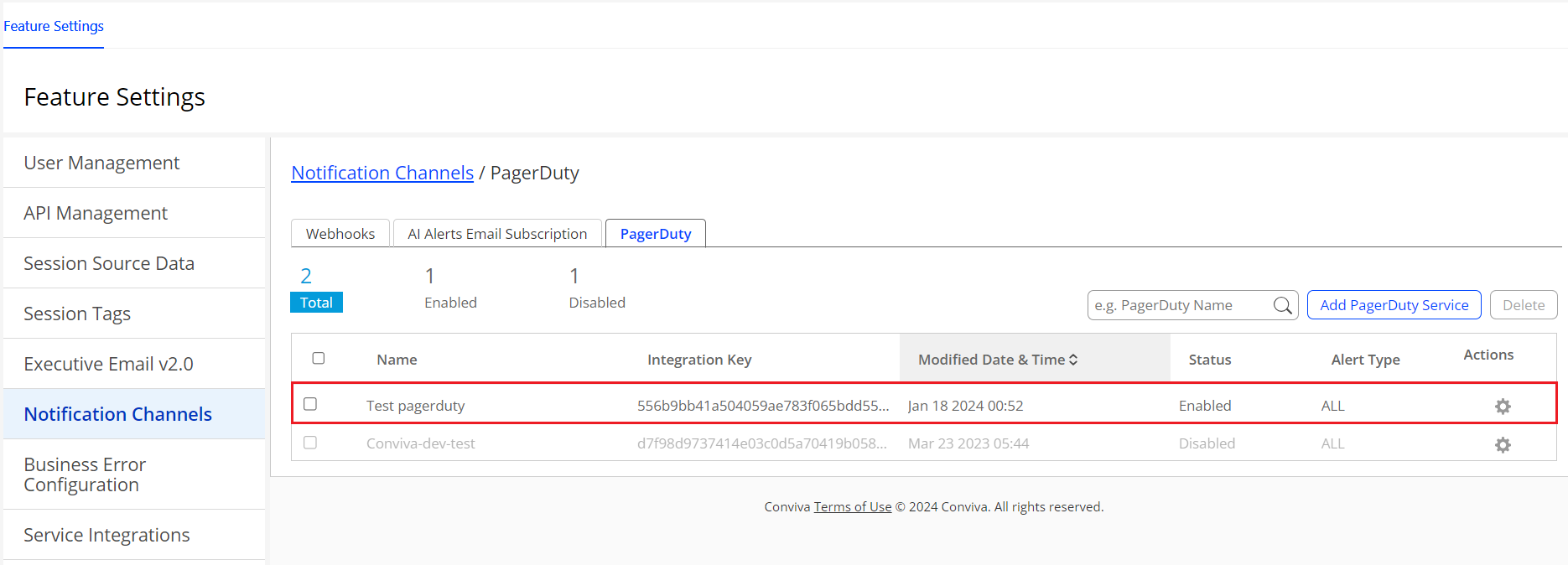The image size is (1568, 565).
Task: Select the Feature Settings top tab
Action: tap(54, 26)
